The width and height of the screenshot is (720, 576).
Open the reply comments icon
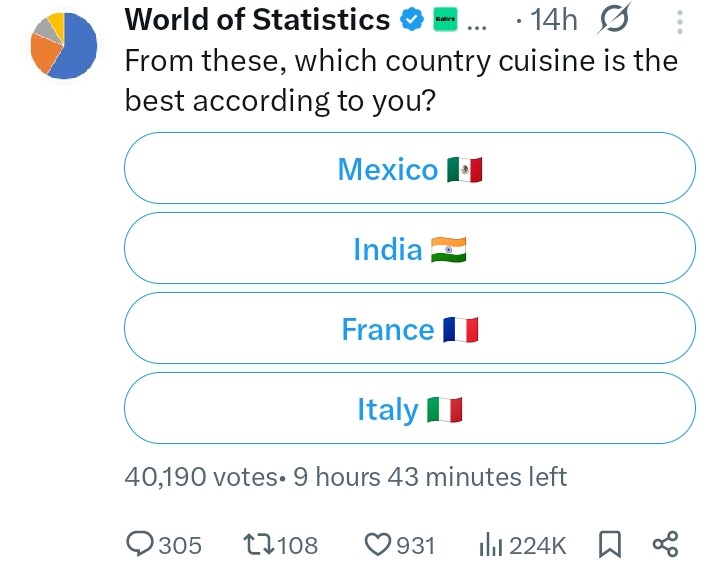140,544
